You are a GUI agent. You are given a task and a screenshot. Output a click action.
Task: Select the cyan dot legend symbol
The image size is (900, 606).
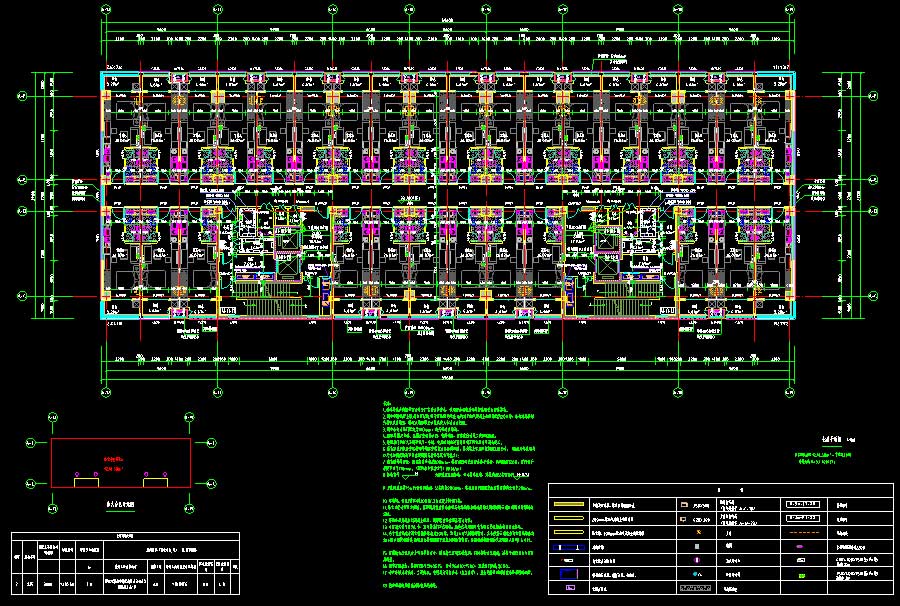point(695,574)
